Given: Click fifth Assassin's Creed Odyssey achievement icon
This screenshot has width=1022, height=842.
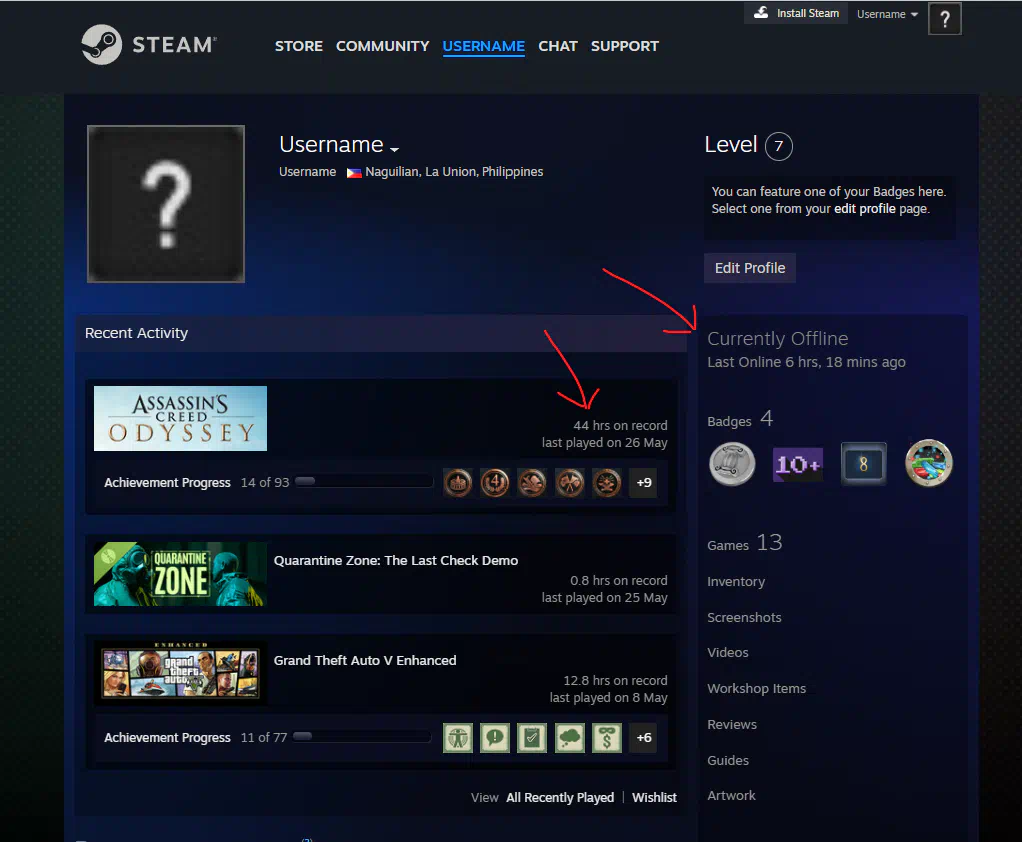Looking at the screenshot, I should click(607, 483).
